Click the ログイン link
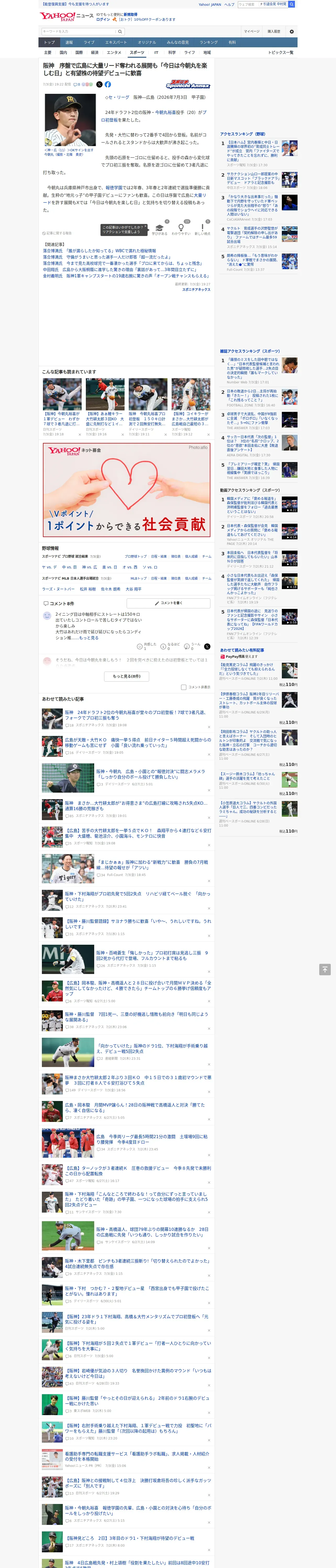This screenshot has height=1568, width=336. click(x=103, y=20)
